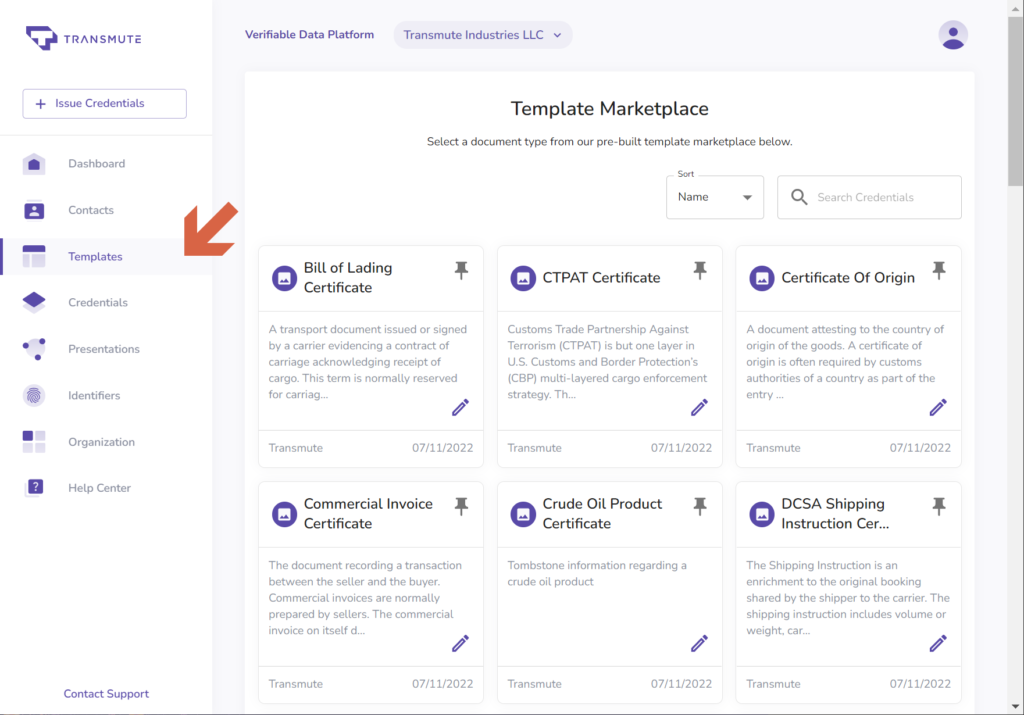Click the vertical page scrollbar
Image resolution: width=1024 pixels, height=715 pixels.
[x=1016, y=101]
